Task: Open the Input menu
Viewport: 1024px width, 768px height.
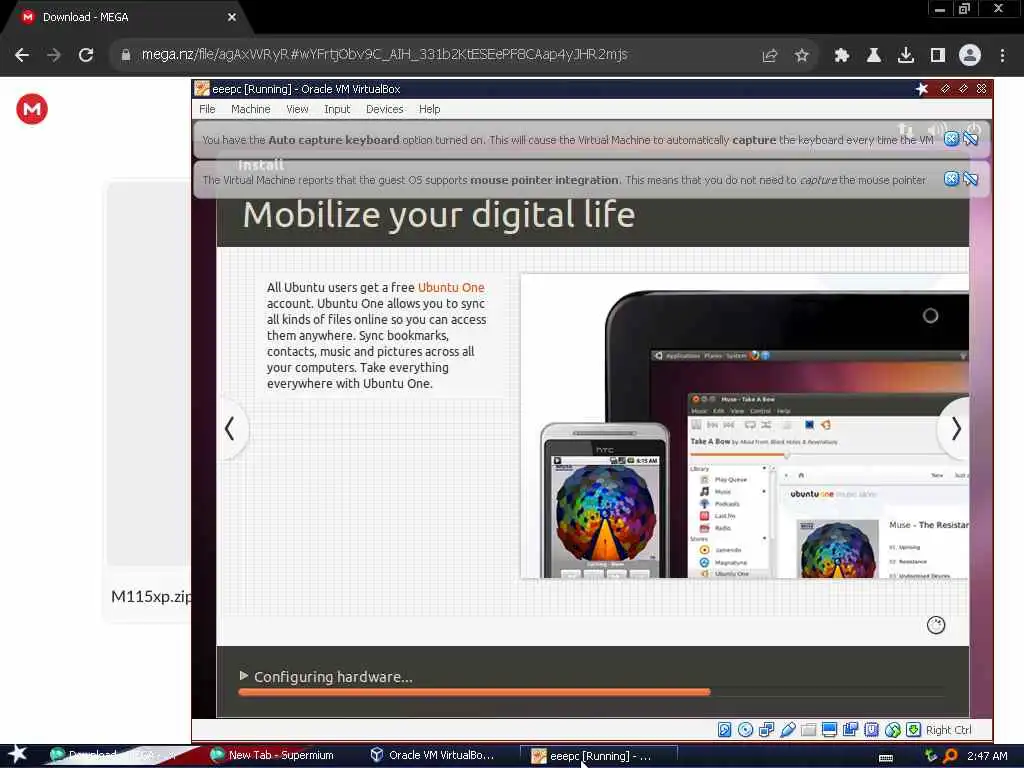Action: coord(337,109)
